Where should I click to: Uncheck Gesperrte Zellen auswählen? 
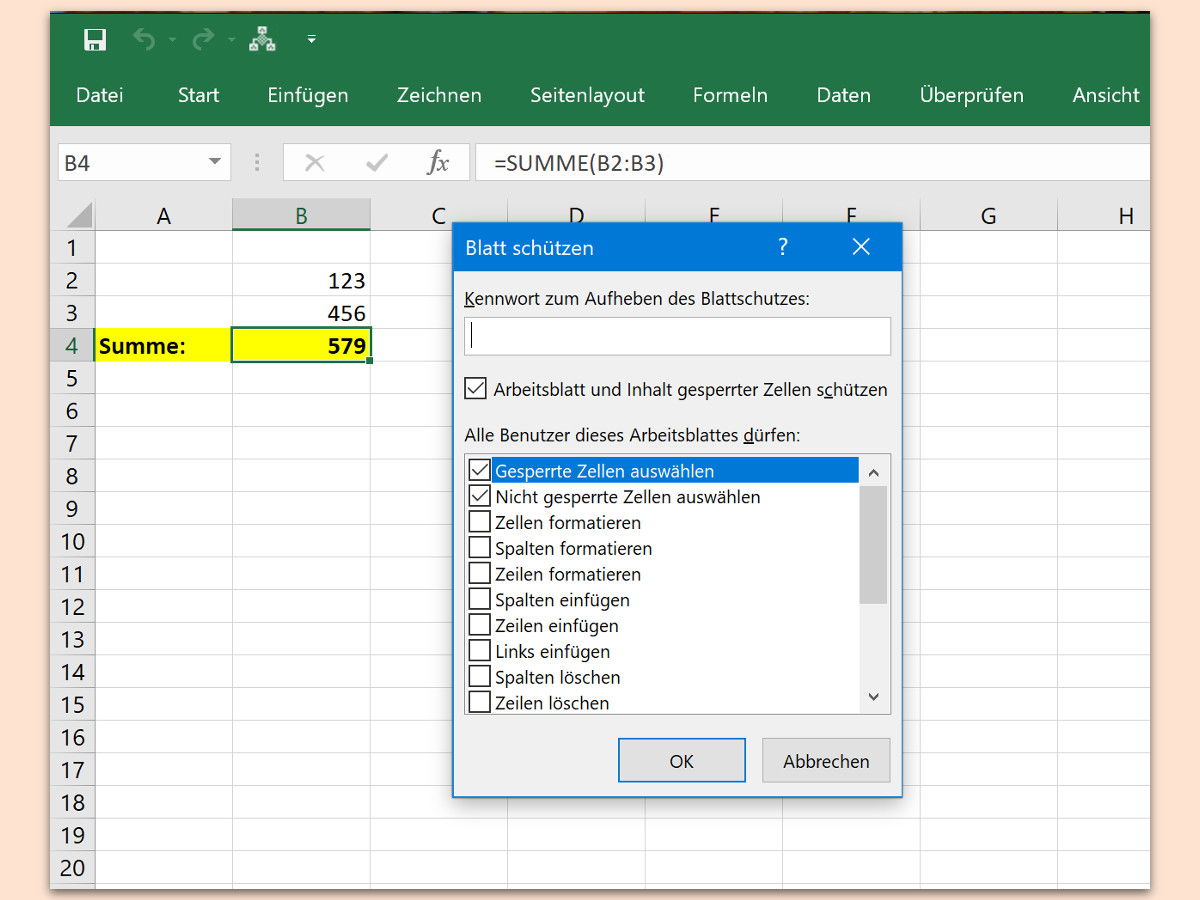[x=479, y=470]
